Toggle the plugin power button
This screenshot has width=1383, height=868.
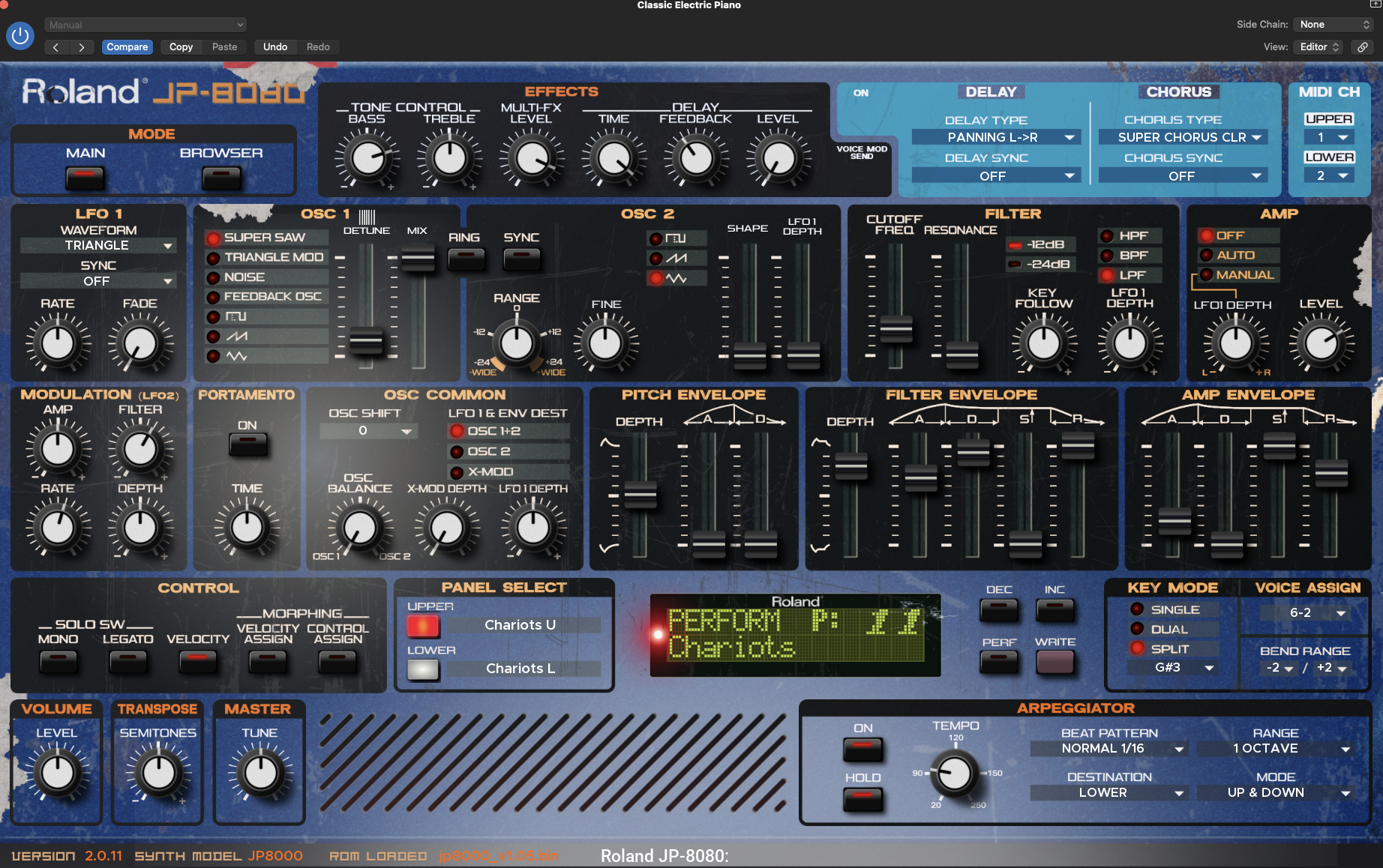pyautogui.click(x=20, y=35)
